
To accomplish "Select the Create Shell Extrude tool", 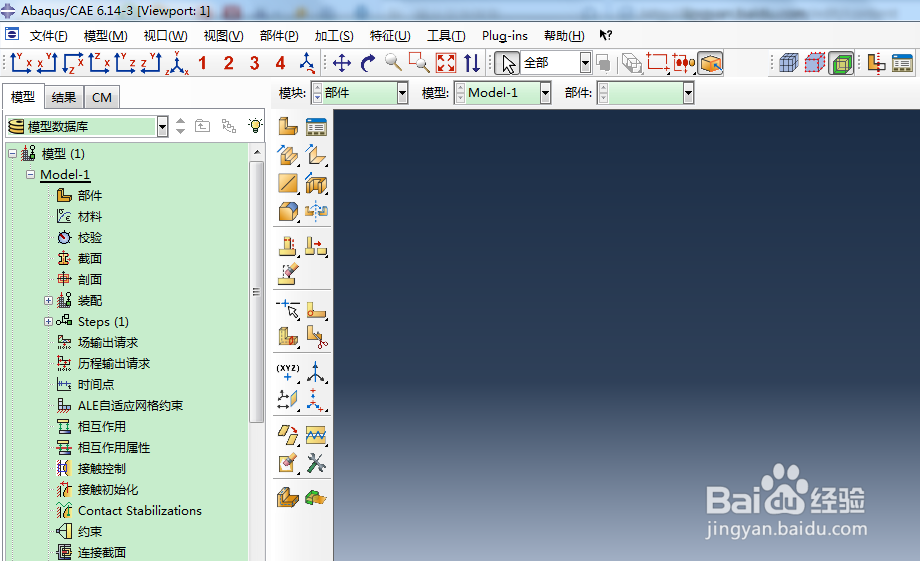I will tap(316, 155).
